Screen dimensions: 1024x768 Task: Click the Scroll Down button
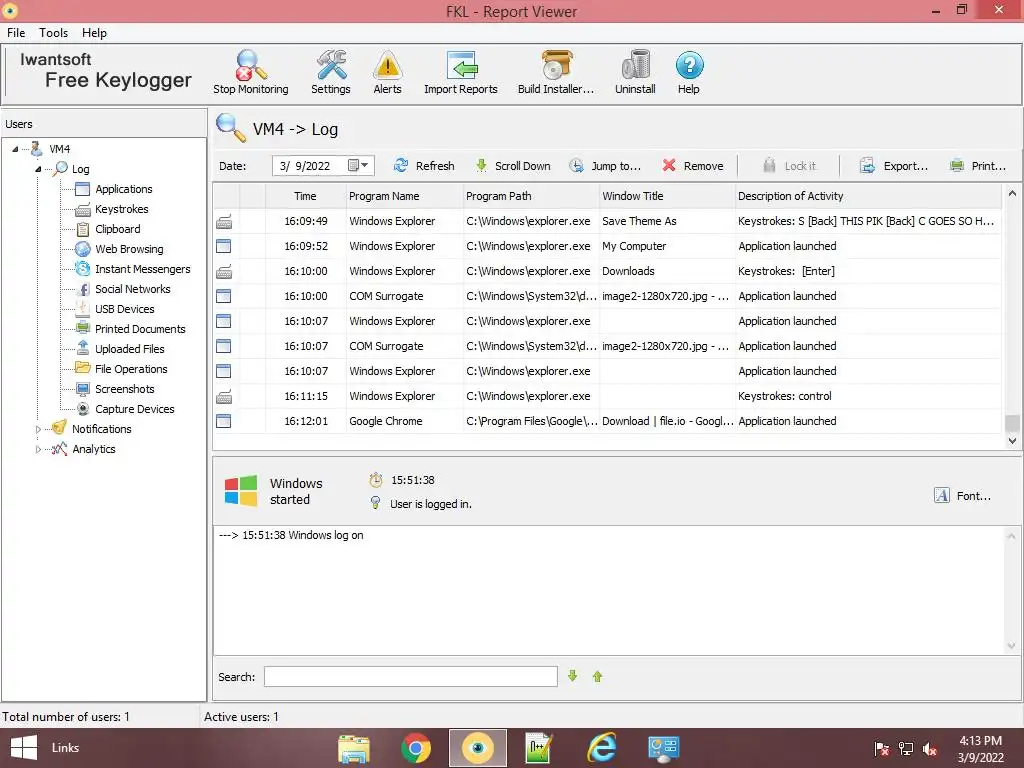point(513,166)
